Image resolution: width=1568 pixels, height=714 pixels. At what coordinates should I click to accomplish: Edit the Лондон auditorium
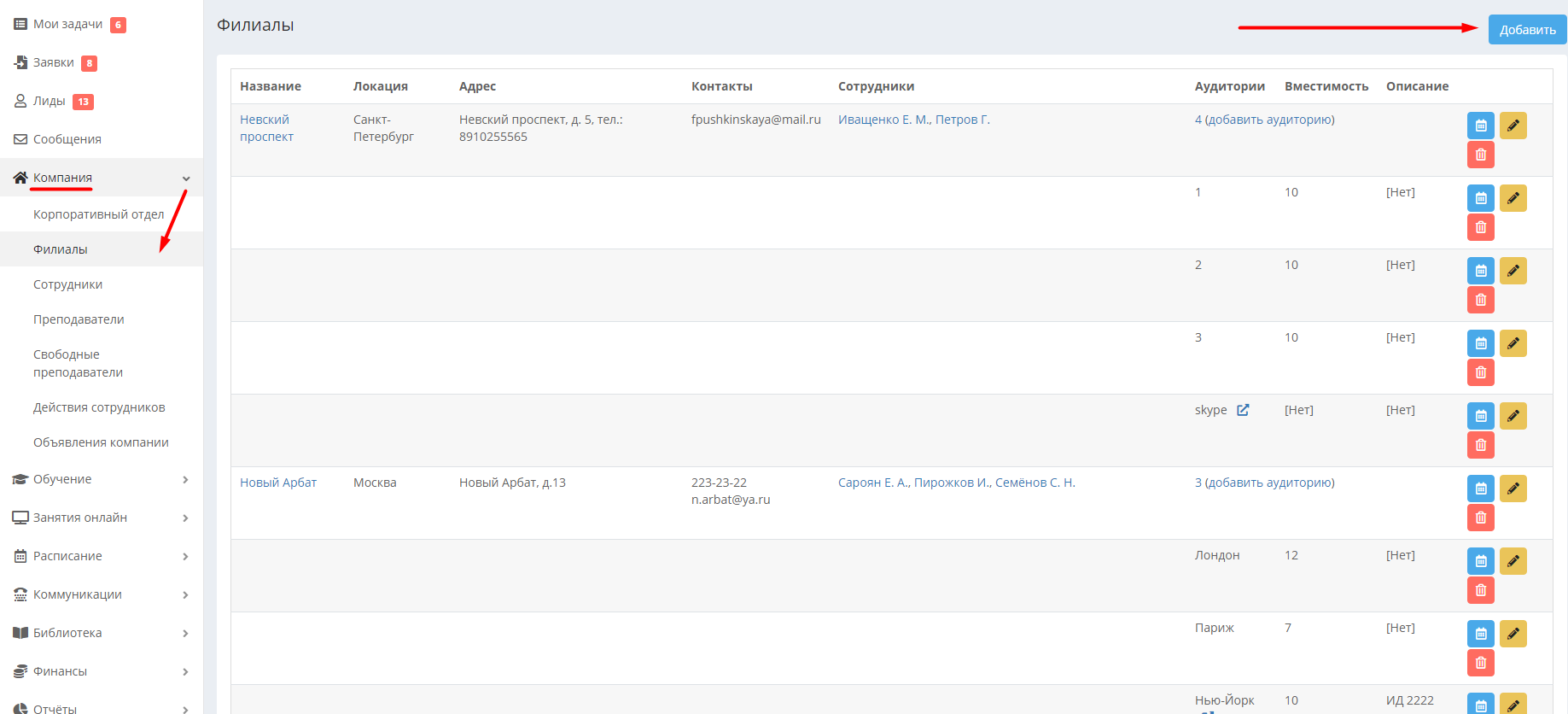(1513, 561)
